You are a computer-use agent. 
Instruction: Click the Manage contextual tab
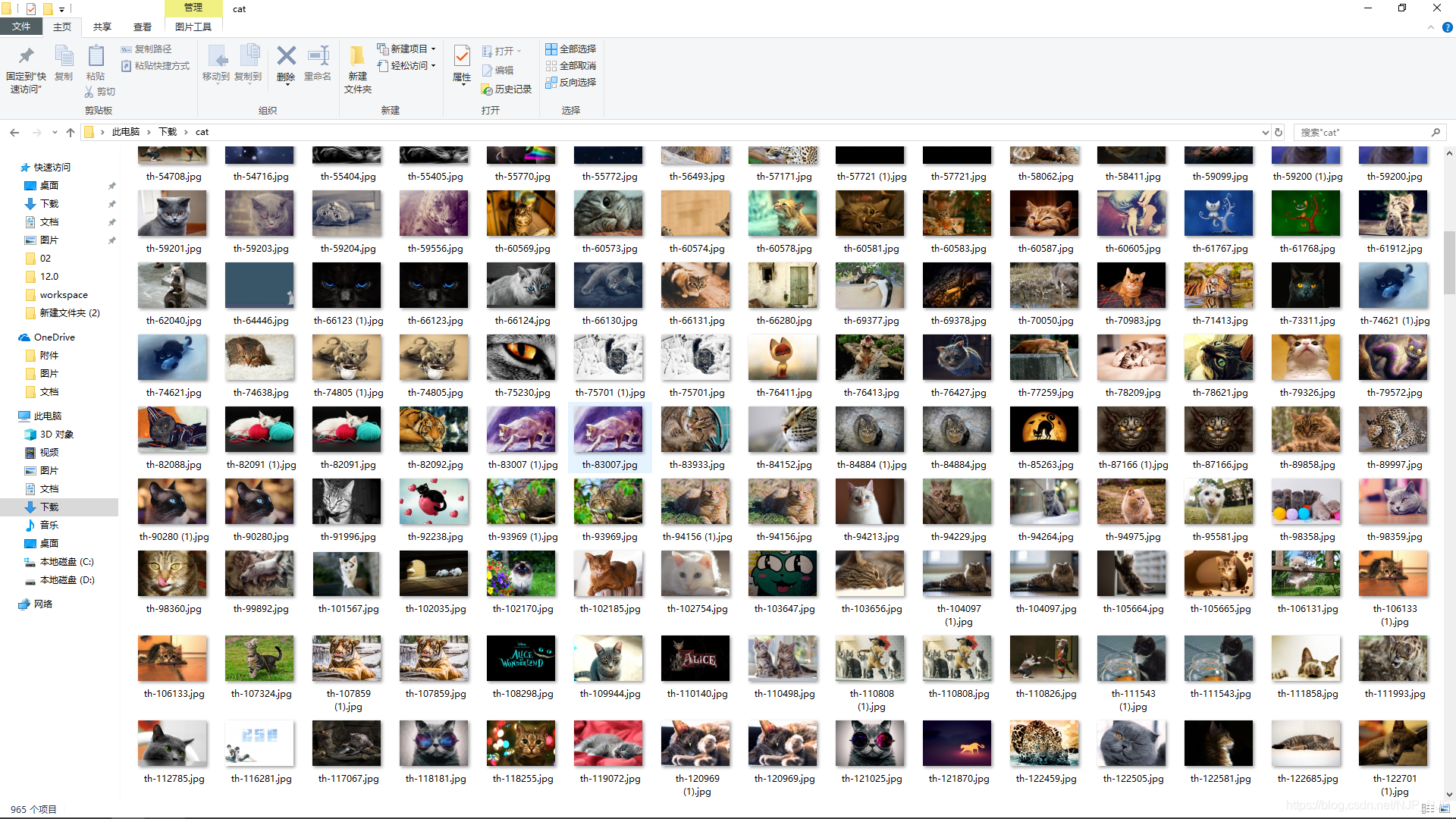[193, 8]
